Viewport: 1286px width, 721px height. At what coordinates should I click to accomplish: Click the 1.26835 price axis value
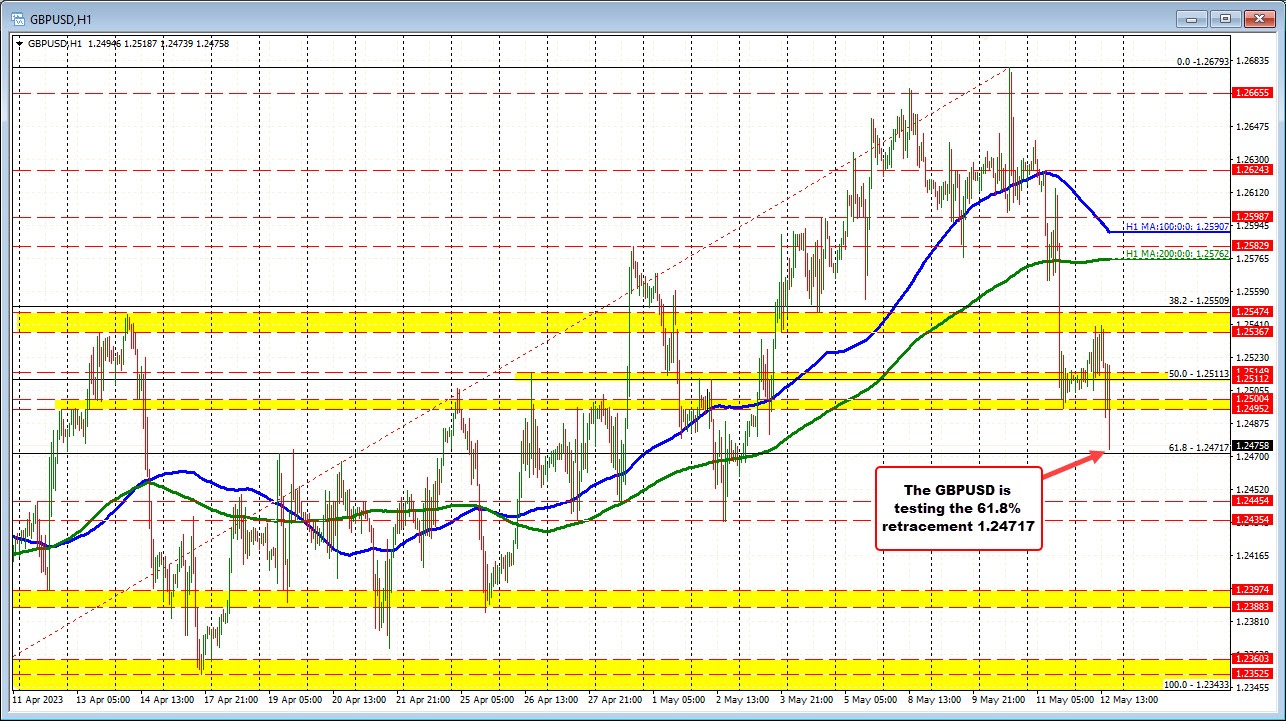pos(1252,61)
